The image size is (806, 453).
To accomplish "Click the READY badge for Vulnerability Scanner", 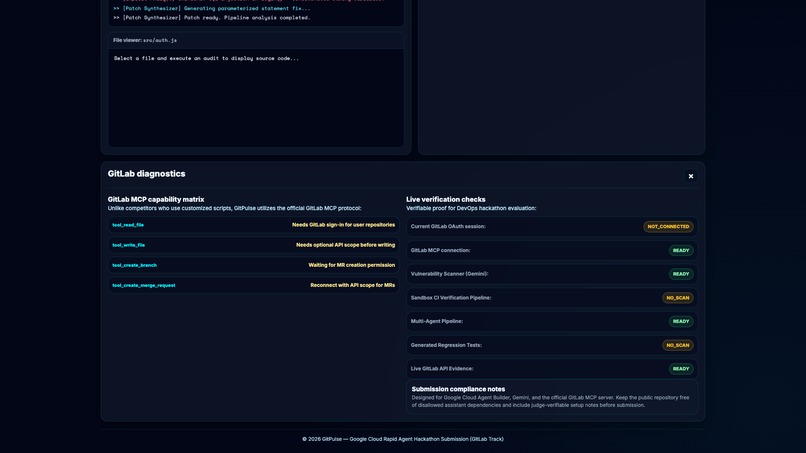I will 681,274.
